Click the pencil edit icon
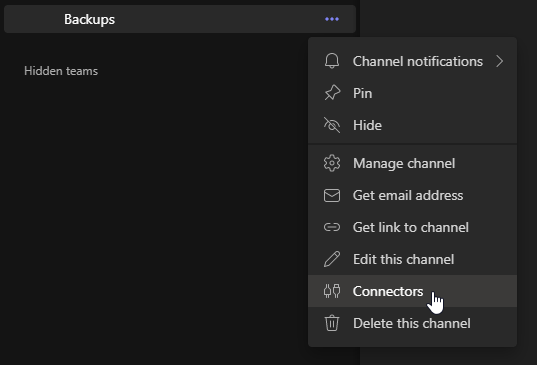The width and height of the screenshot is (537, 365). 332,259
